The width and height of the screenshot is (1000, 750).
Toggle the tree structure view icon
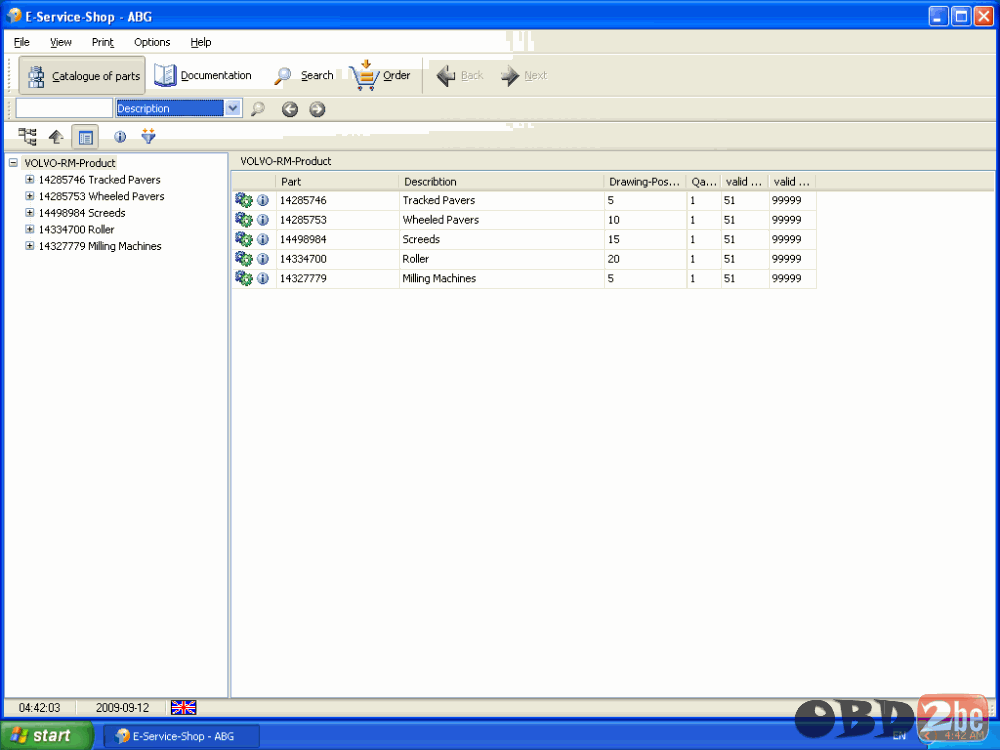coord(27,136)
